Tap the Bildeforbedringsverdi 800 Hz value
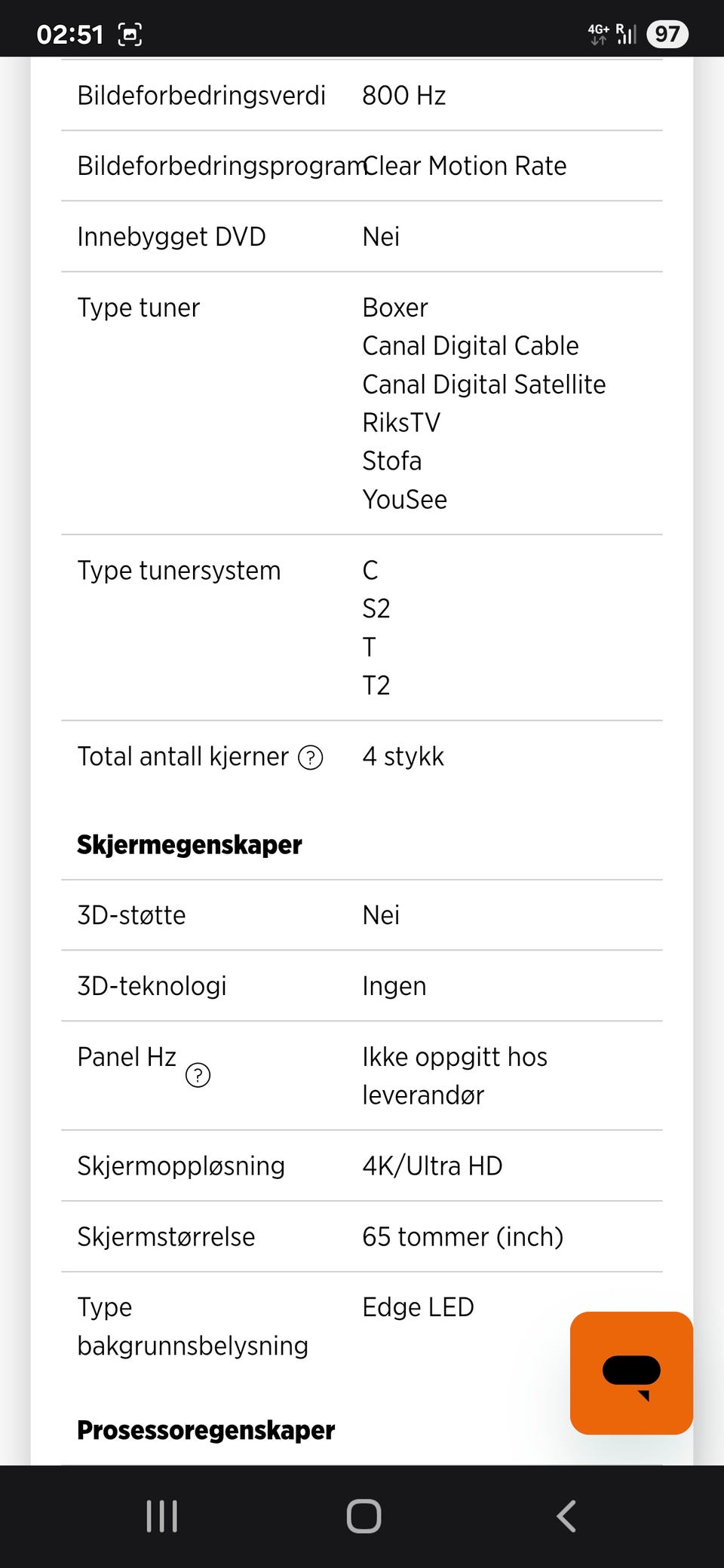This screenshot has width=724, height=1568. [x=403, y=96]
